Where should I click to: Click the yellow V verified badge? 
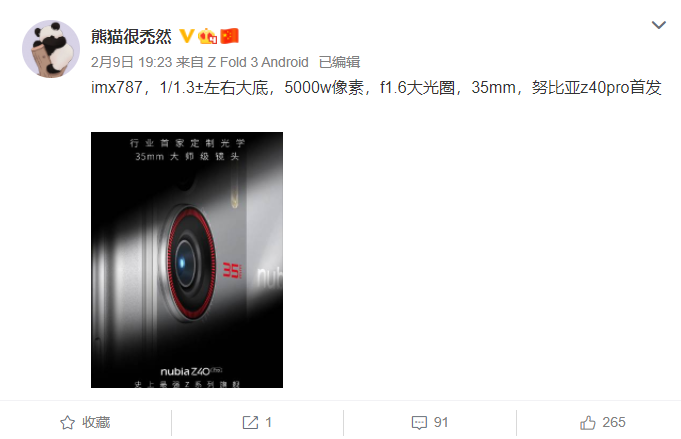click(187, 36)
